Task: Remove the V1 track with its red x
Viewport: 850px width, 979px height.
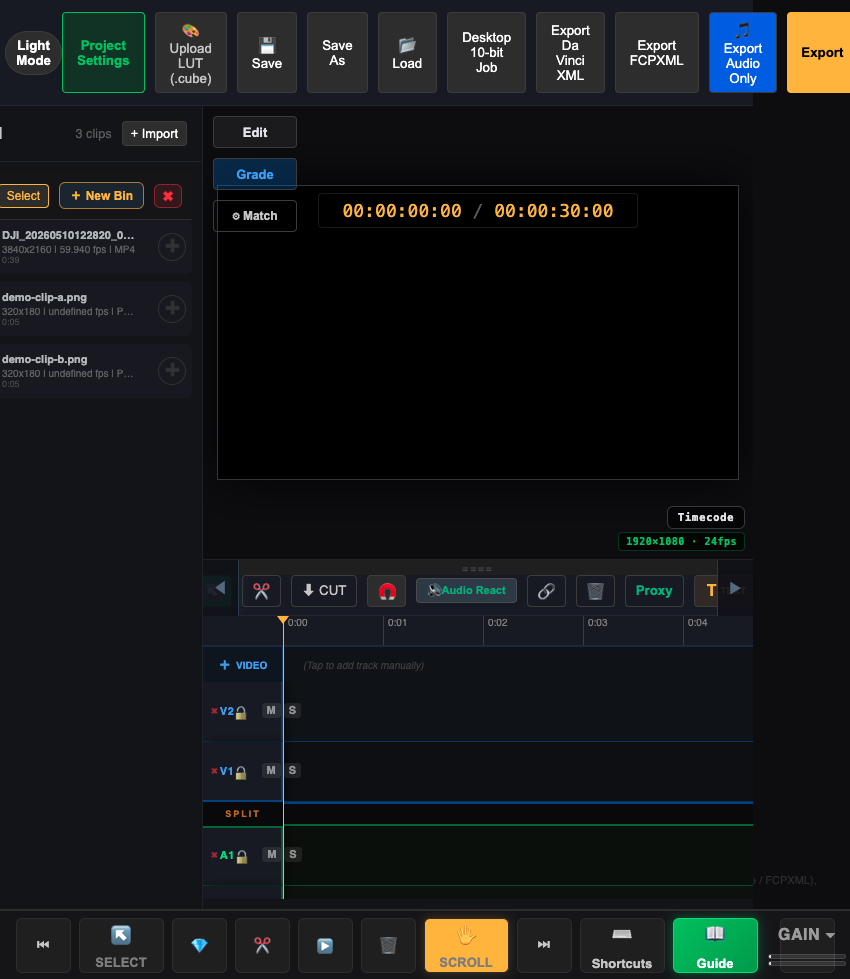Action: (214, 771)
